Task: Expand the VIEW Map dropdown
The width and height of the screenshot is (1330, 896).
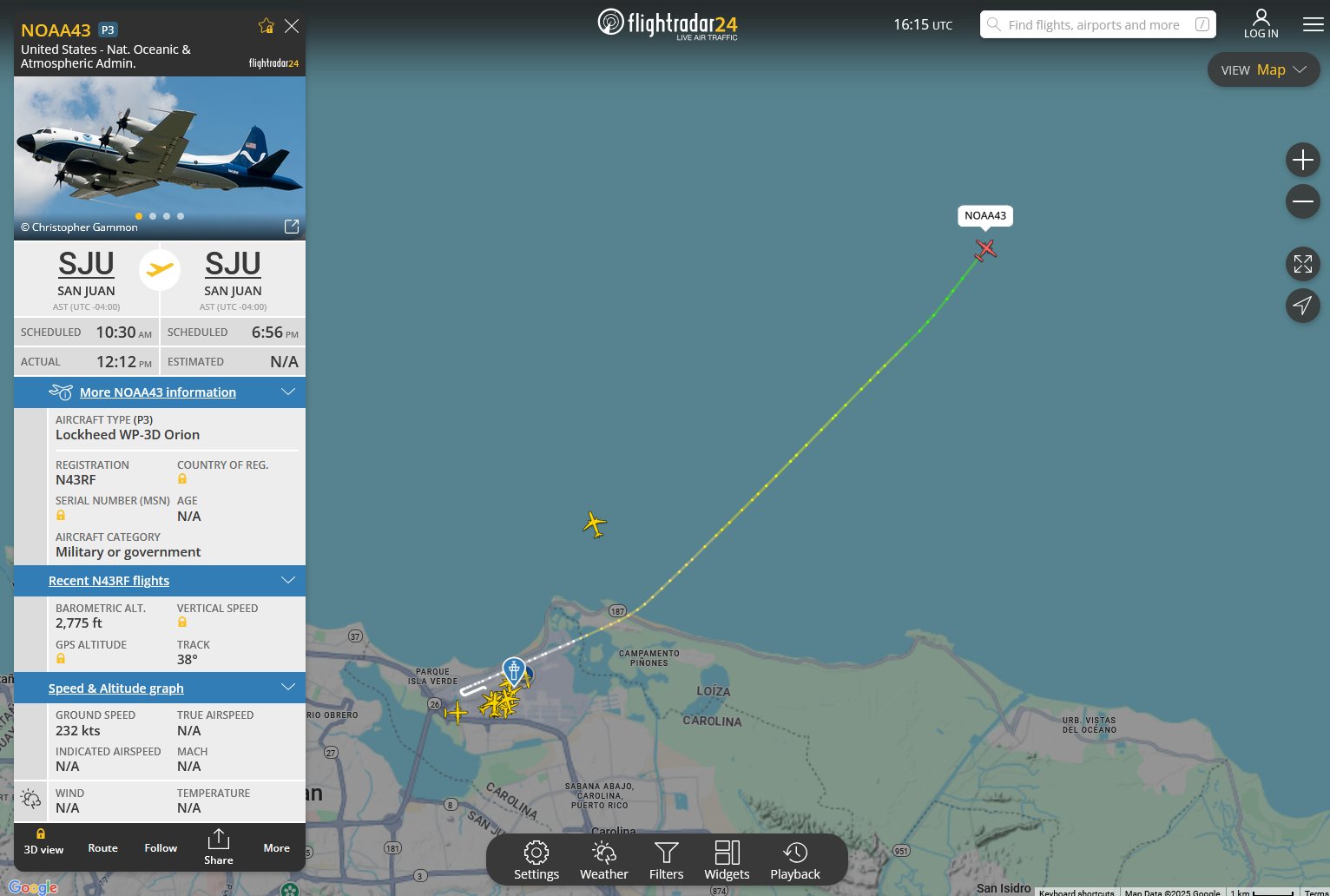Action: (x=1263, y=70)
